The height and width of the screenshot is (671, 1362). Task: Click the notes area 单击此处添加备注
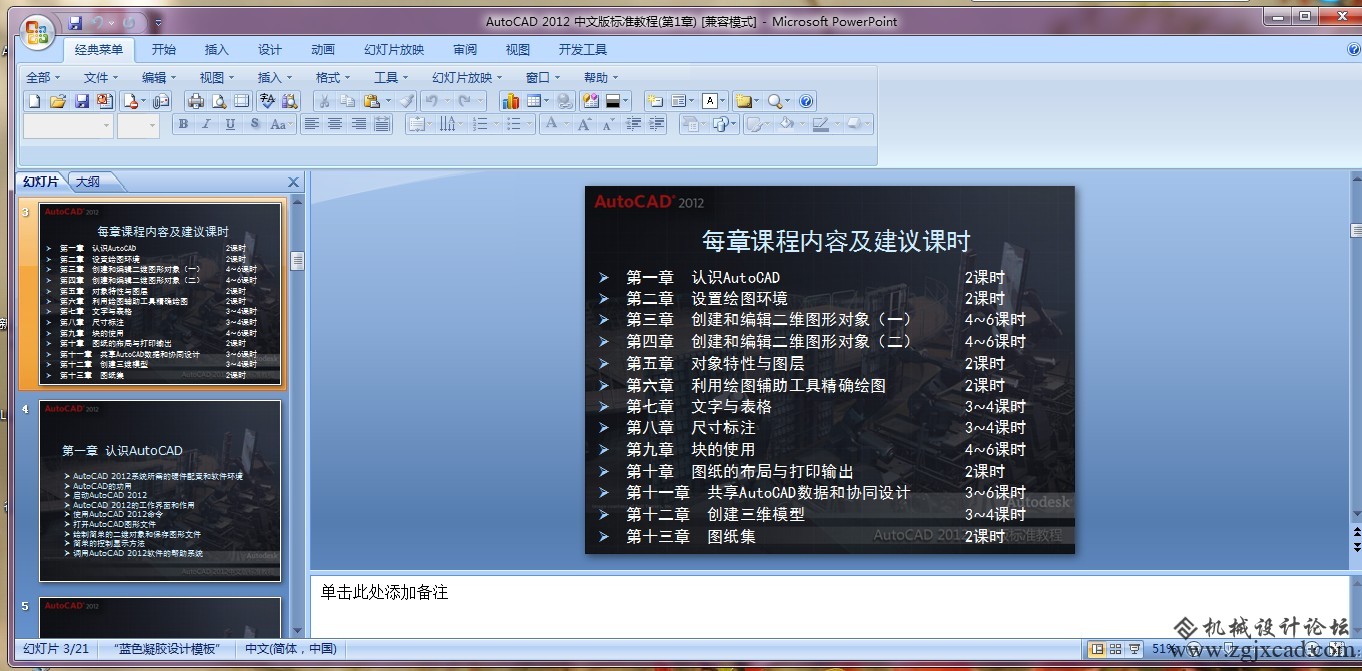click(829, 606)
